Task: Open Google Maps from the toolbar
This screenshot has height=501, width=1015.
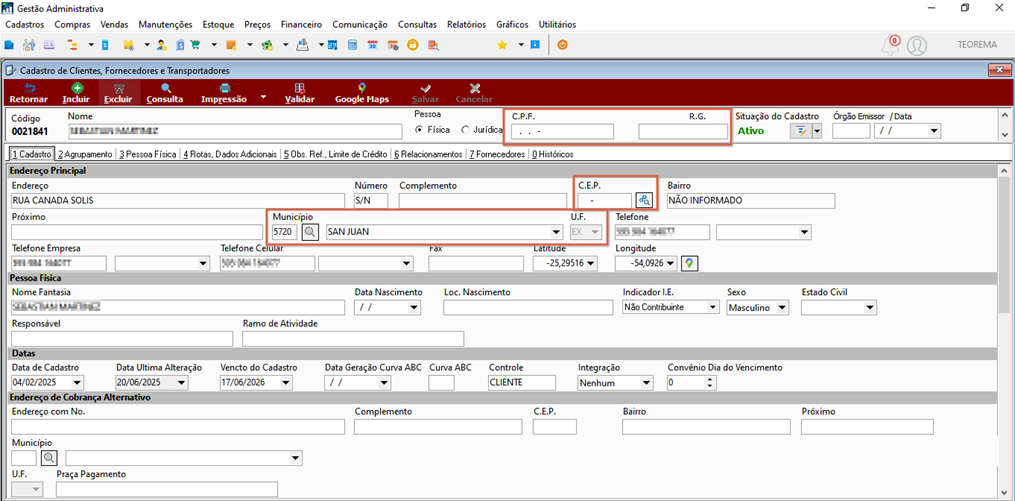Action: pyautogui.click(x=361, y=93)
